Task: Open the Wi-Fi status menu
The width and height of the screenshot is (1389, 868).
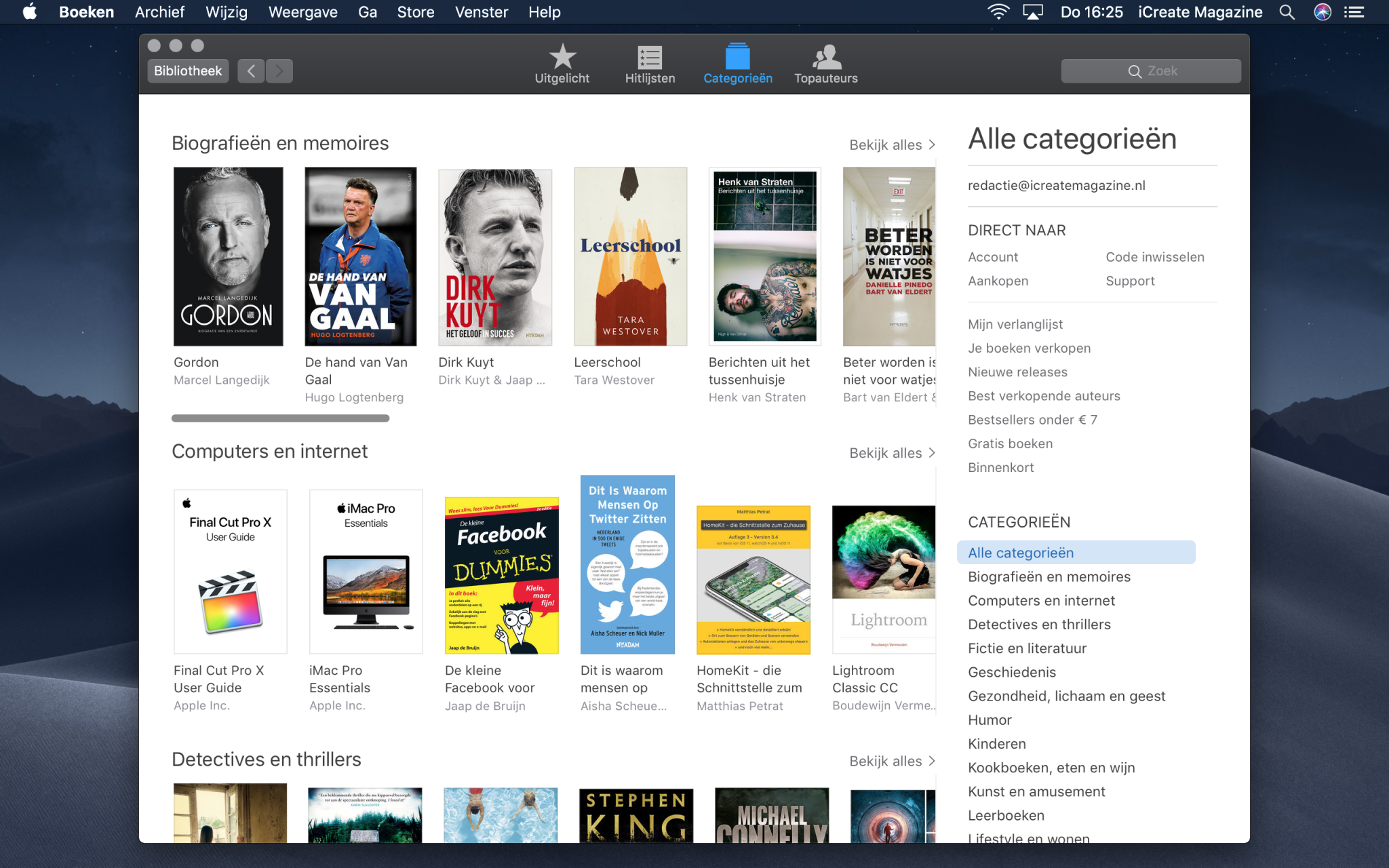Action: pyautogui.click(x=998, y=12)
